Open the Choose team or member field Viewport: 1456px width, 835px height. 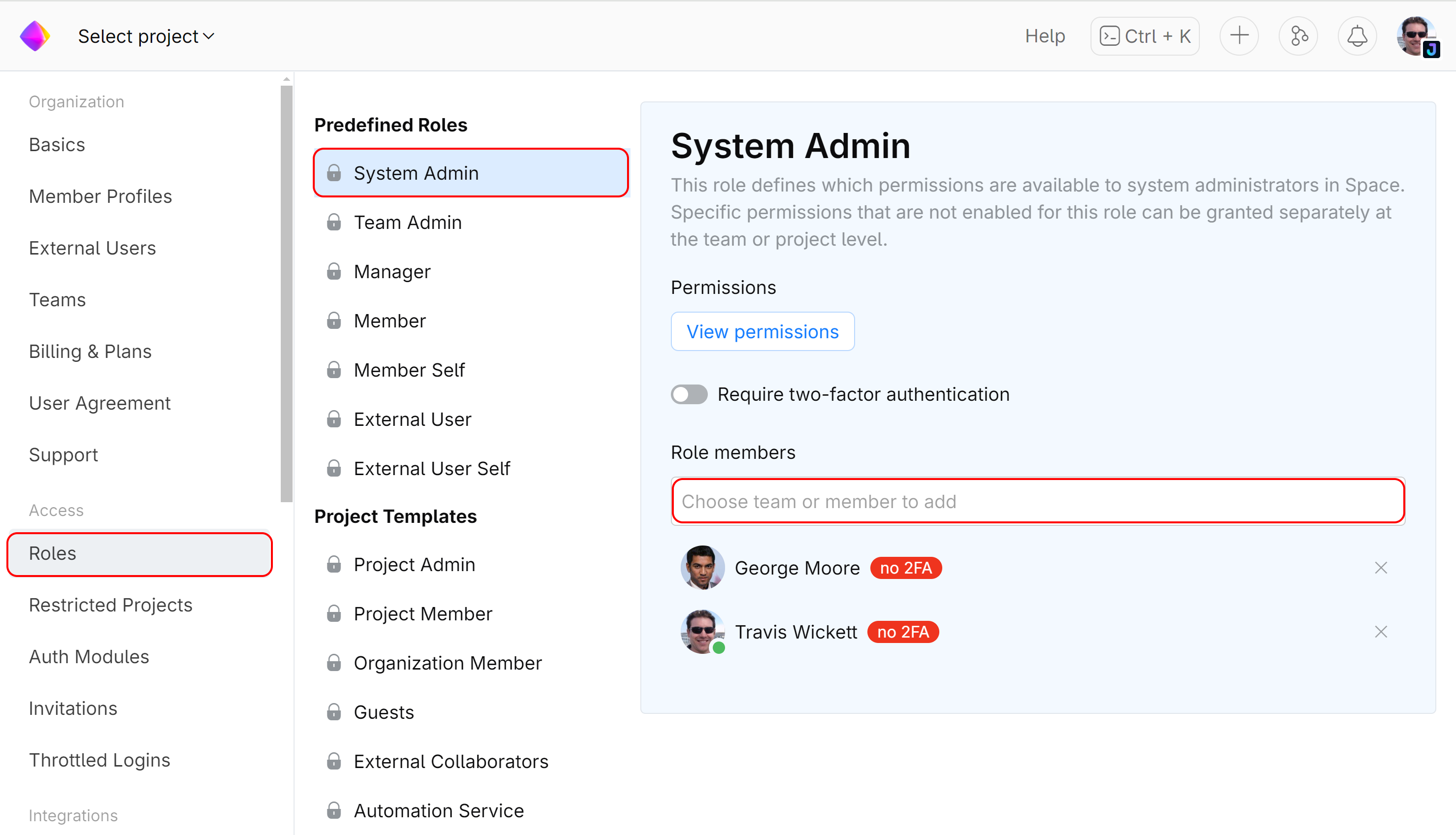point(1037,501)
